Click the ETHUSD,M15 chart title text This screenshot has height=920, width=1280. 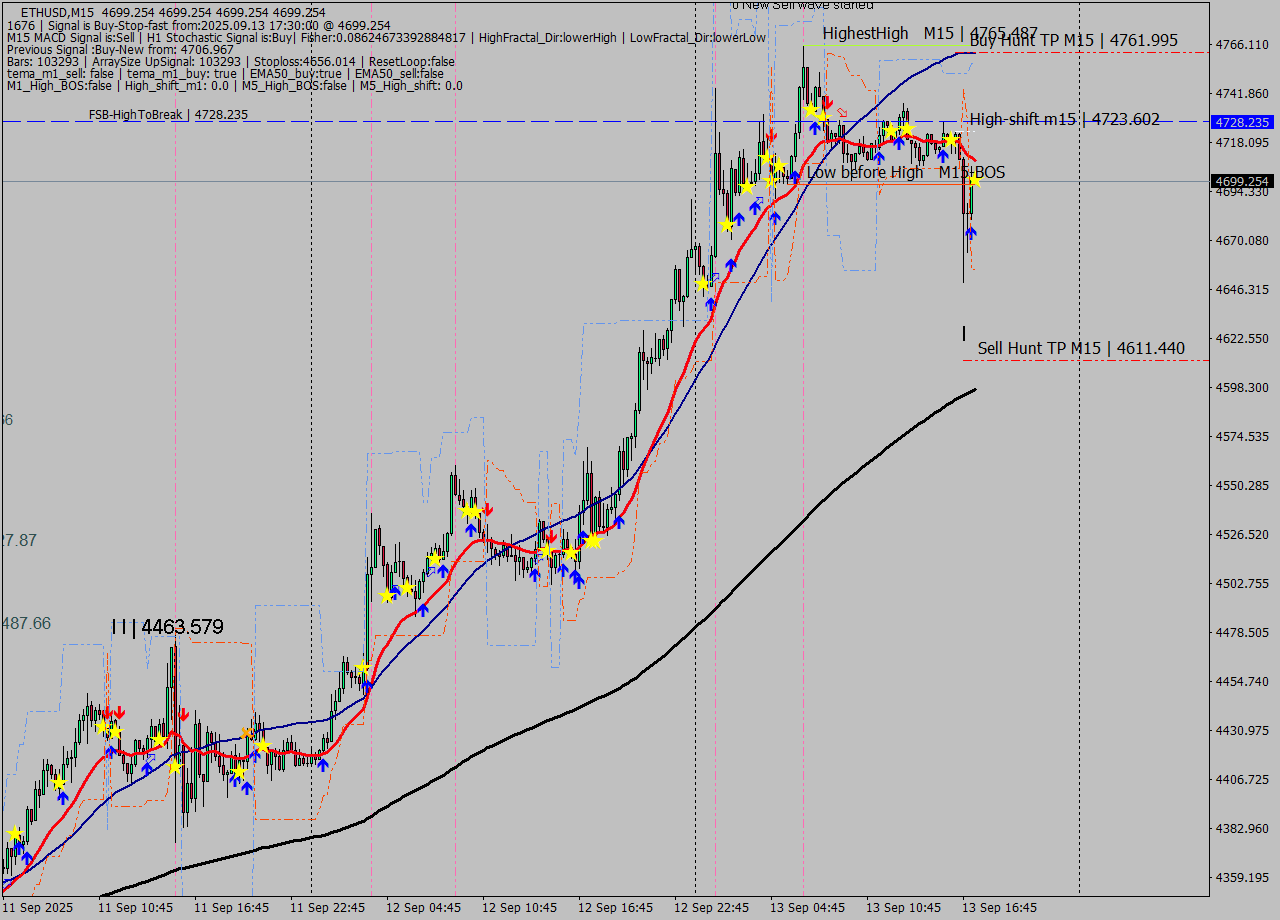tap(65, 12)
